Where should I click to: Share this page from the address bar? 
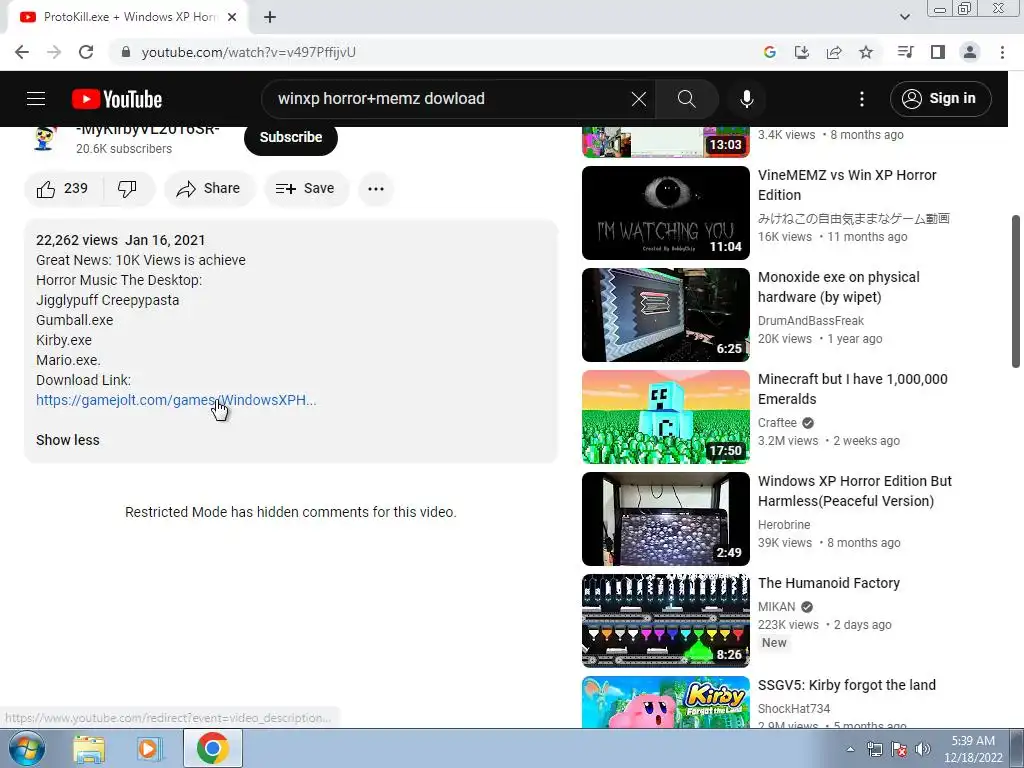tap(834, 52)
